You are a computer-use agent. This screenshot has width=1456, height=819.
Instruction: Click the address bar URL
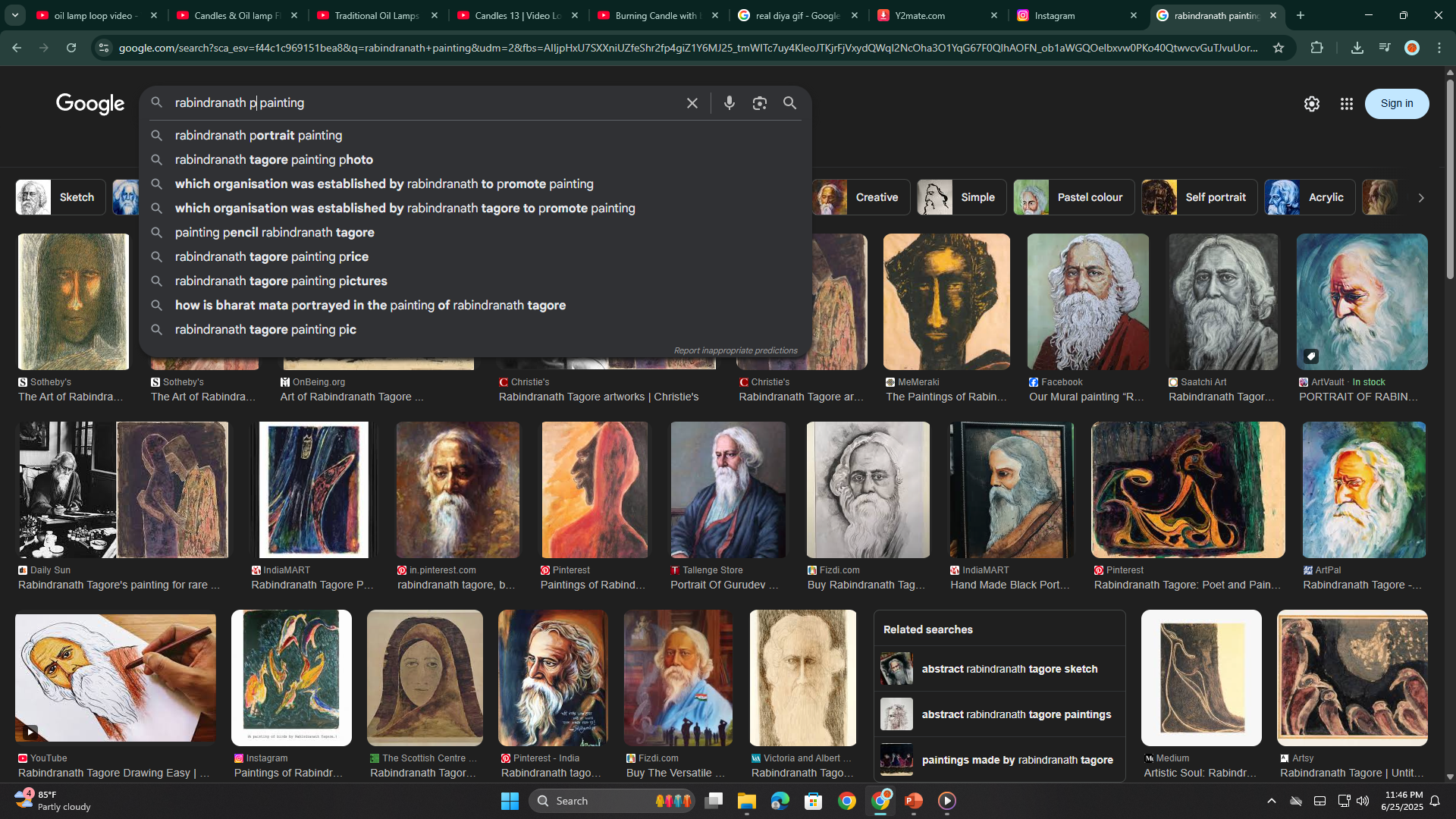688,48
